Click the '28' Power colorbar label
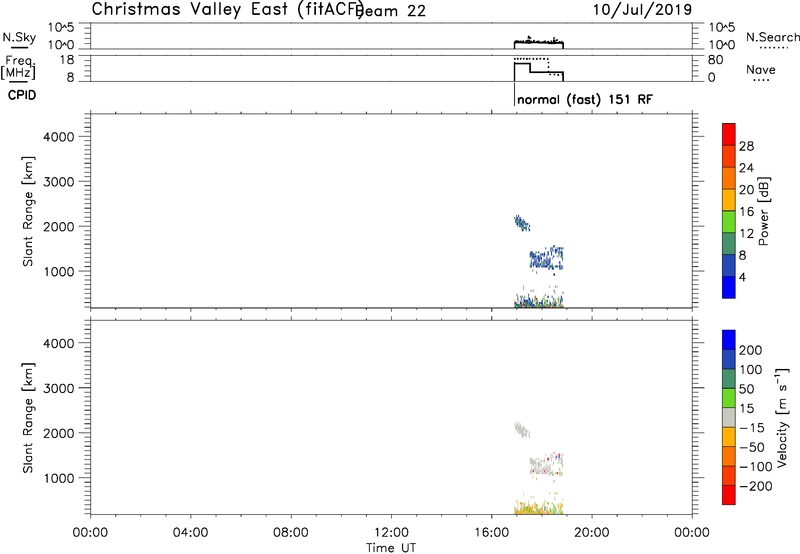Screen dimensions: 800x554 tap(746, 146)
